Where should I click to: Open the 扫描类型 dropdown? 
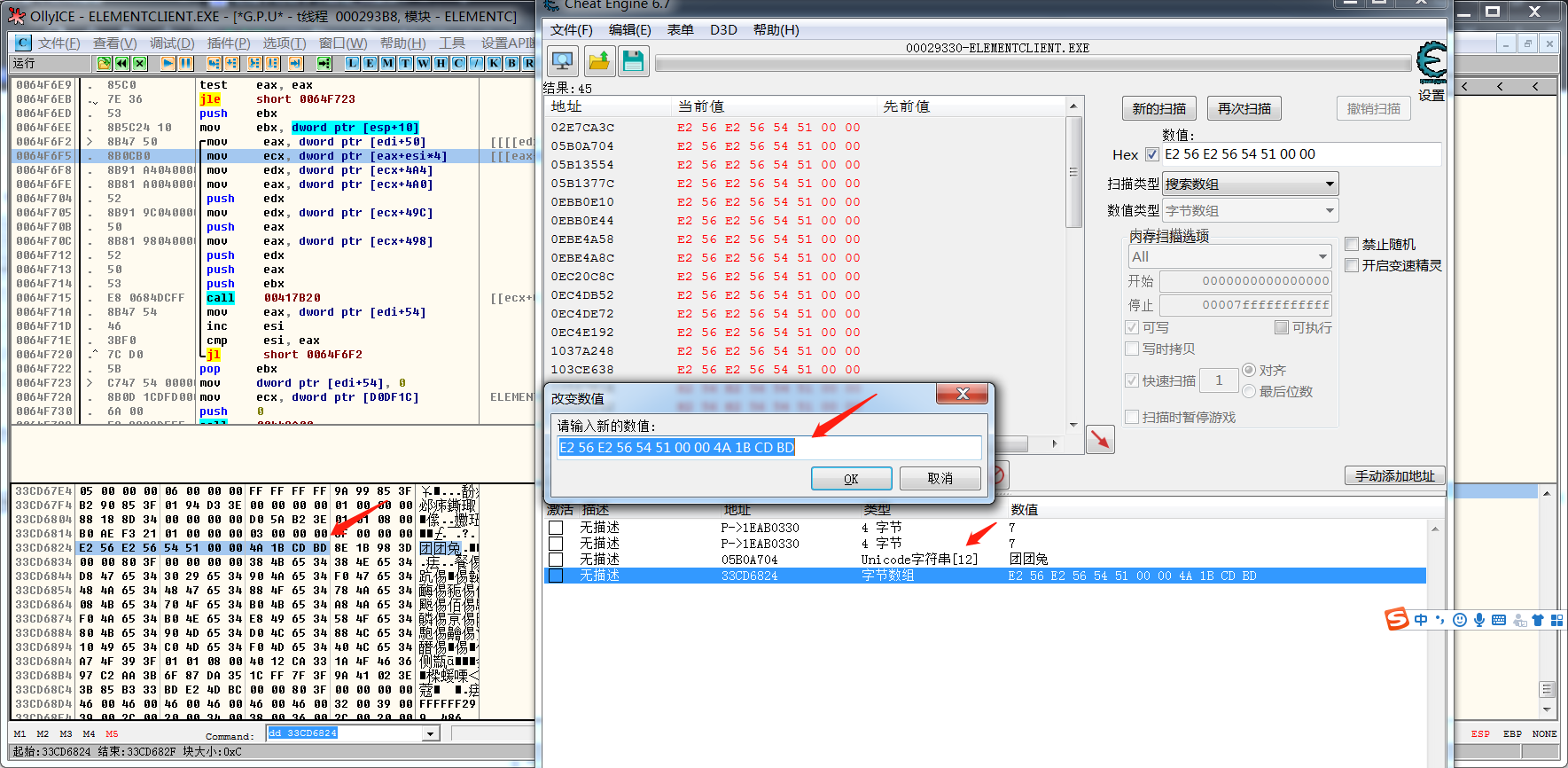(x=1250, y=184)
